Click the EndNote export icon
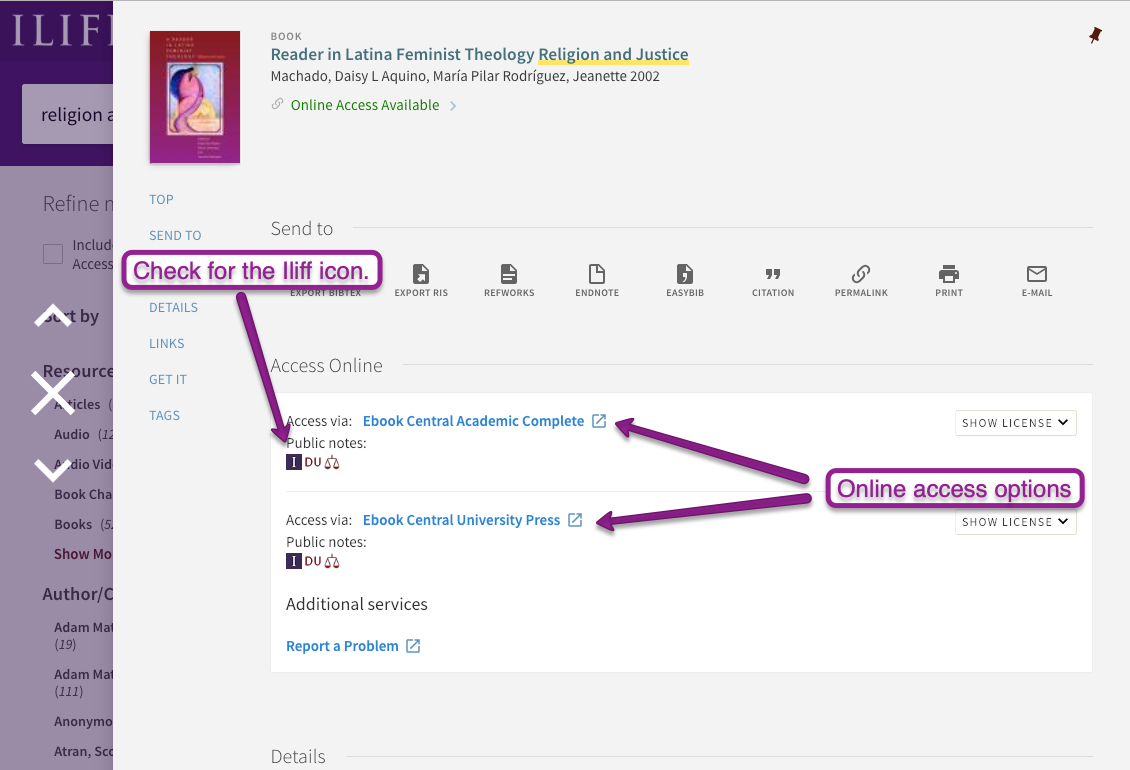 [x=597, y=275]
